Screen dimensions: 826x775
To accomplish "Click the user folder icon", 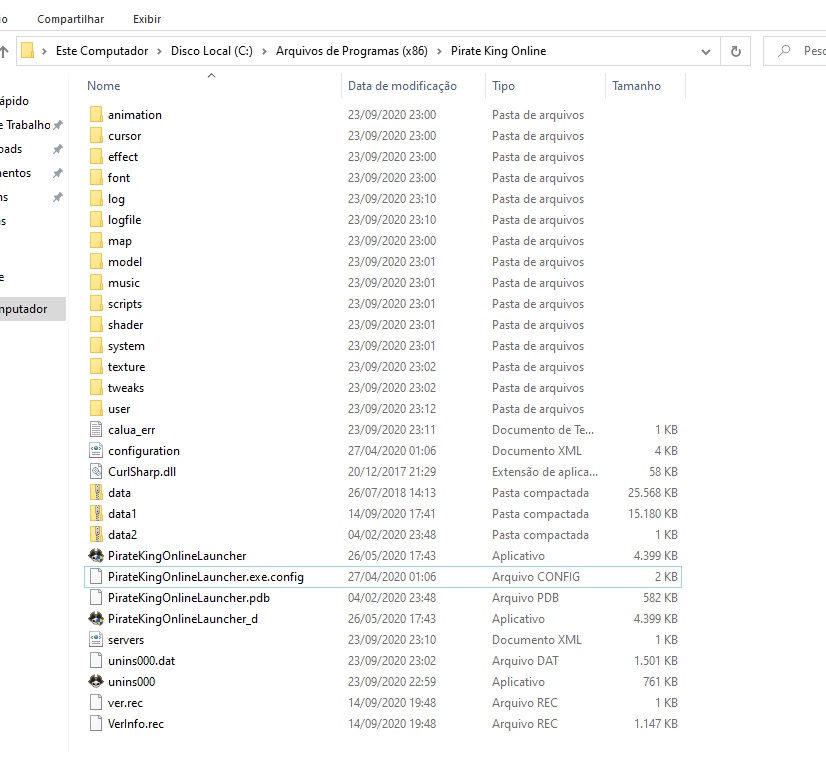I will click(x=96, y=409).
